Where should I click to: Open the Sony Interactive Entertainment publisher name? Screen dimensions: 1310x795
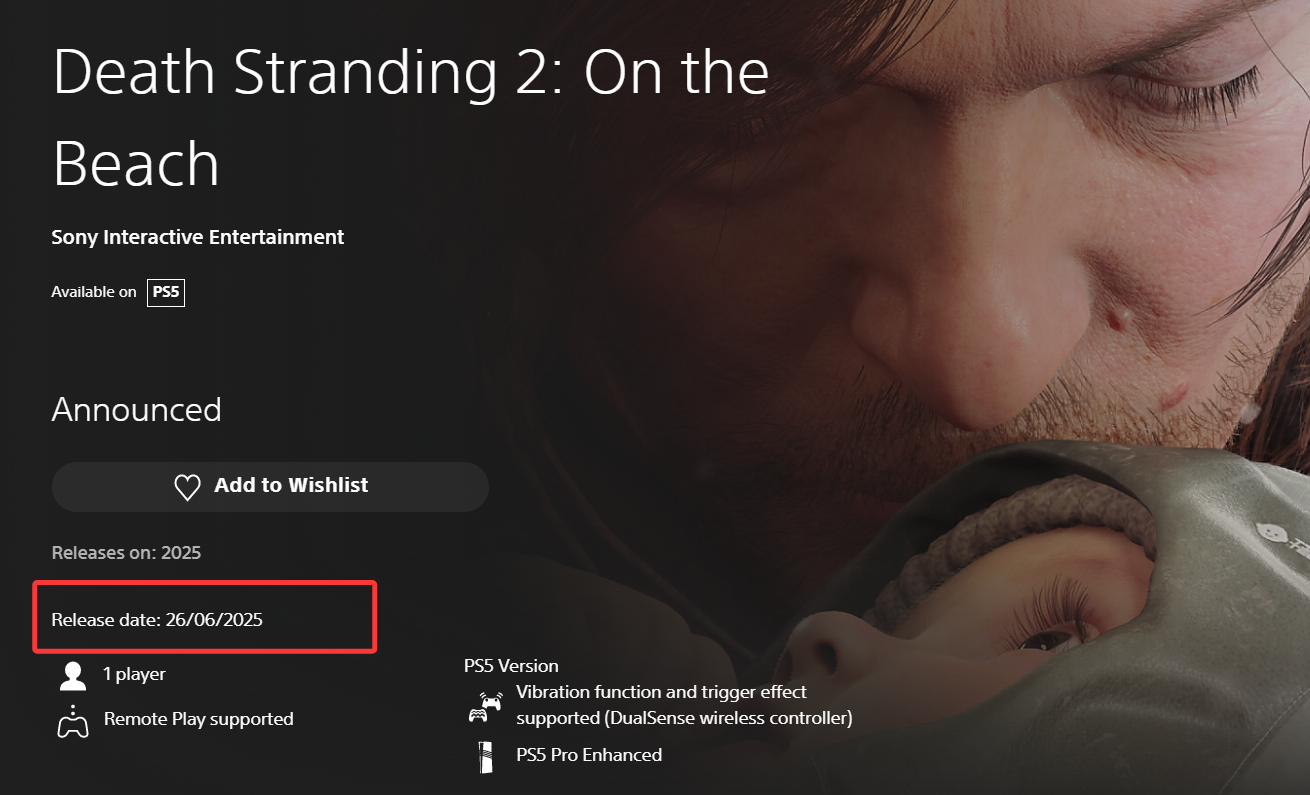198,237
